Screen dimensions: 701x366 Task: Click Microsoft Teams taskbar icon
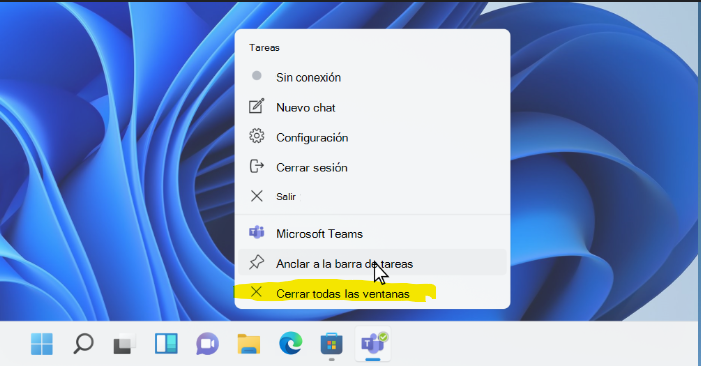tap(373, 344)
